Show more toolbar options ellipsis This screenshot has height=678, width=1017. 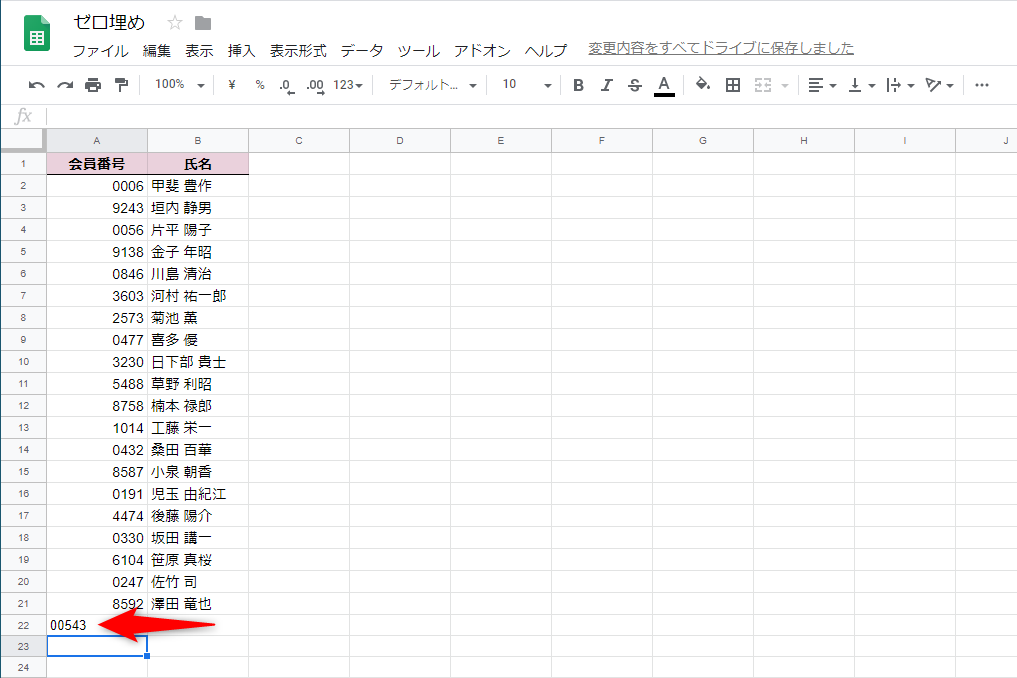pos(982,85)
